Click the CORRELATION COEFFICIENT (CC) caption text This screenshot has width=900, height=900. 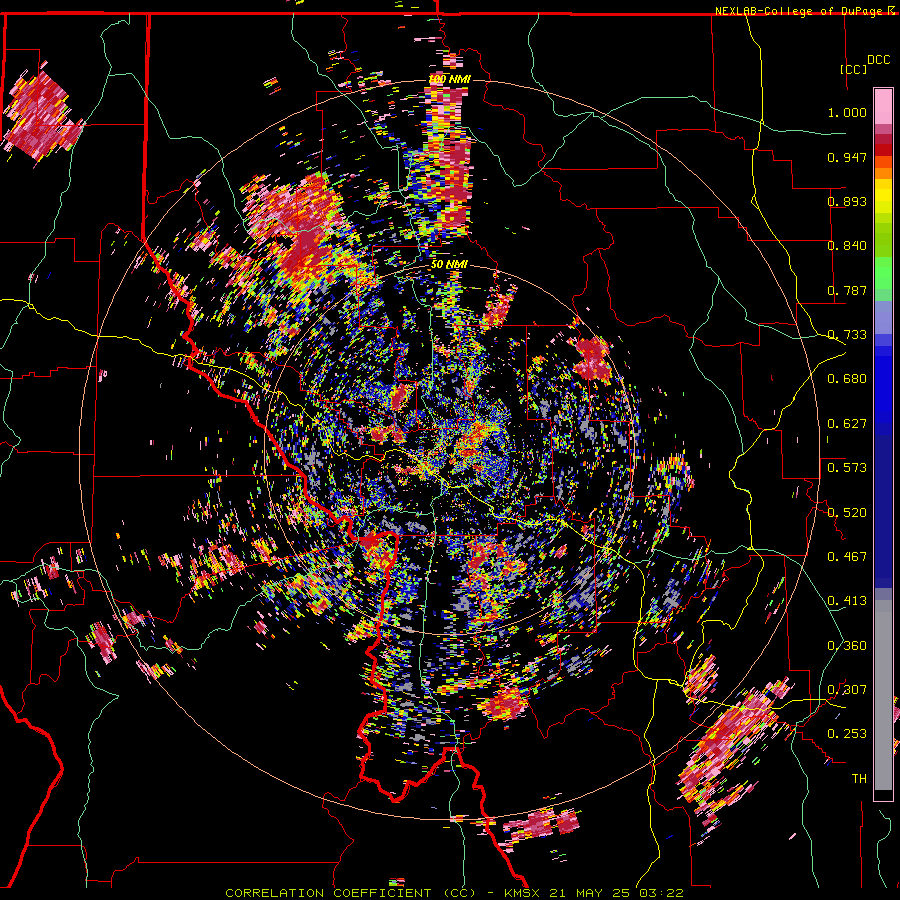coord(350,893)
